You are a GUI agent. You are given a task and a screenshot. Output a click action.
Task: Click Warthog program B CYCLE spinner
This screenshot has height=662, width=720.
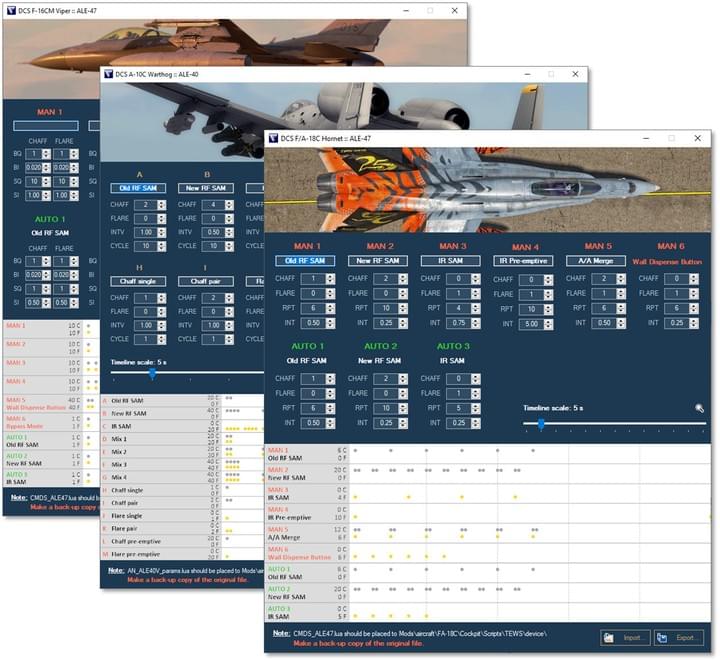tap(218, 247)
